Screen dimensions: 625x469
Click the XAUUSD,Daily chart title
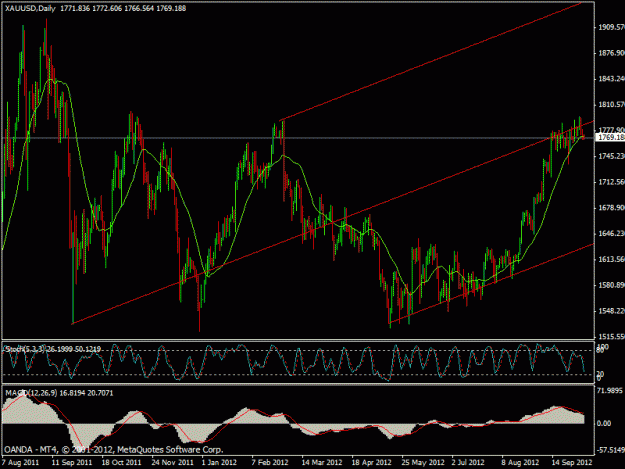click(30, 8)
